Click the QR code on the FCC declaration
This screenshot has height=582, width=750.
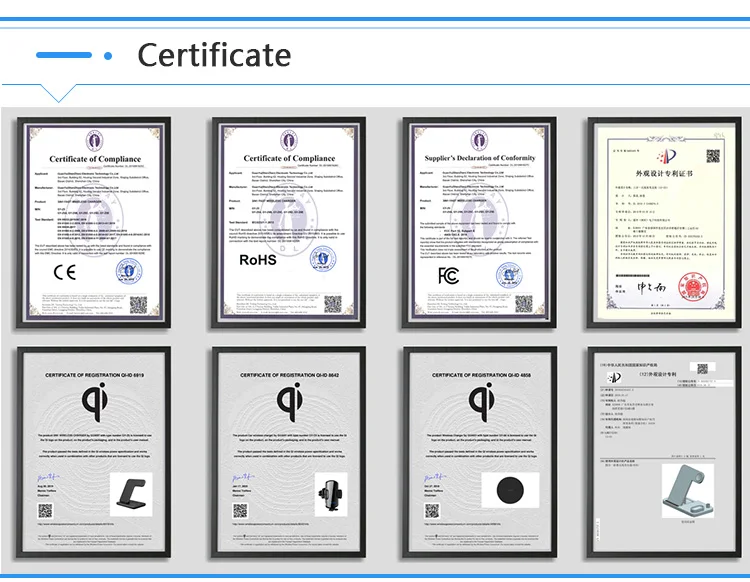(524, 304)
